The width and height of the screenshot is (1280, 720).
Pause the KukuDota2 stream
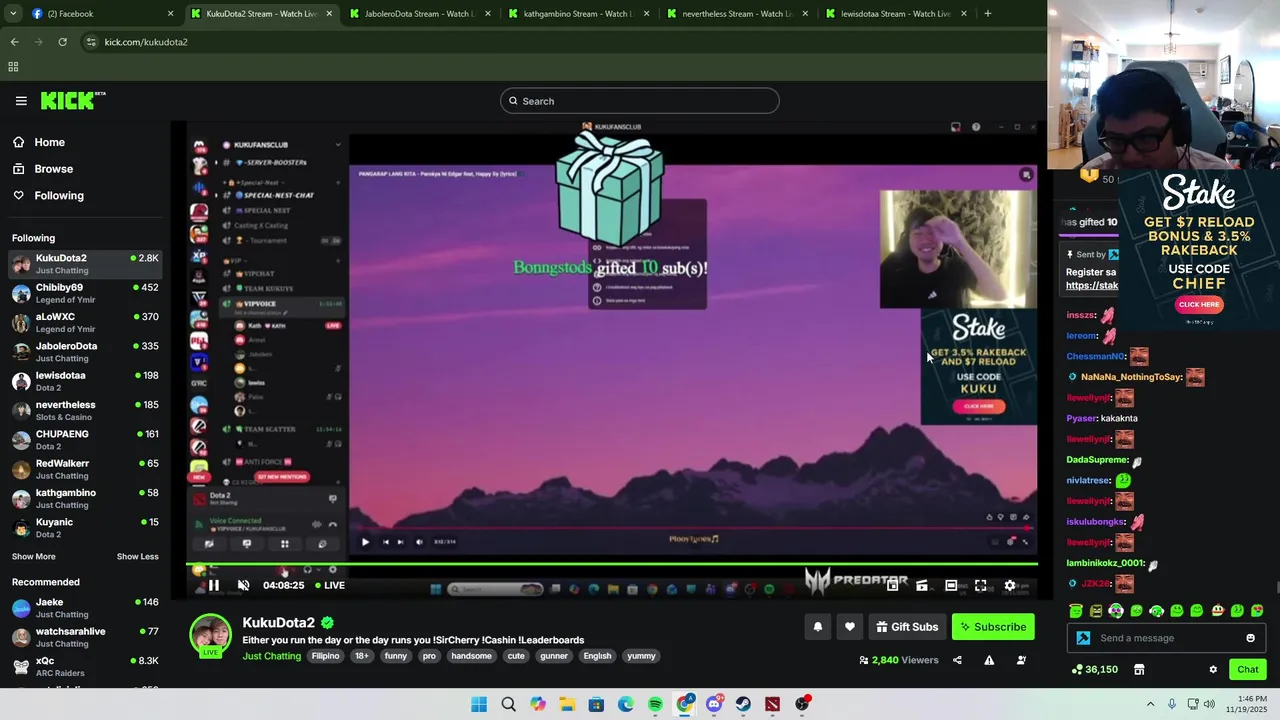pos(213,585)
